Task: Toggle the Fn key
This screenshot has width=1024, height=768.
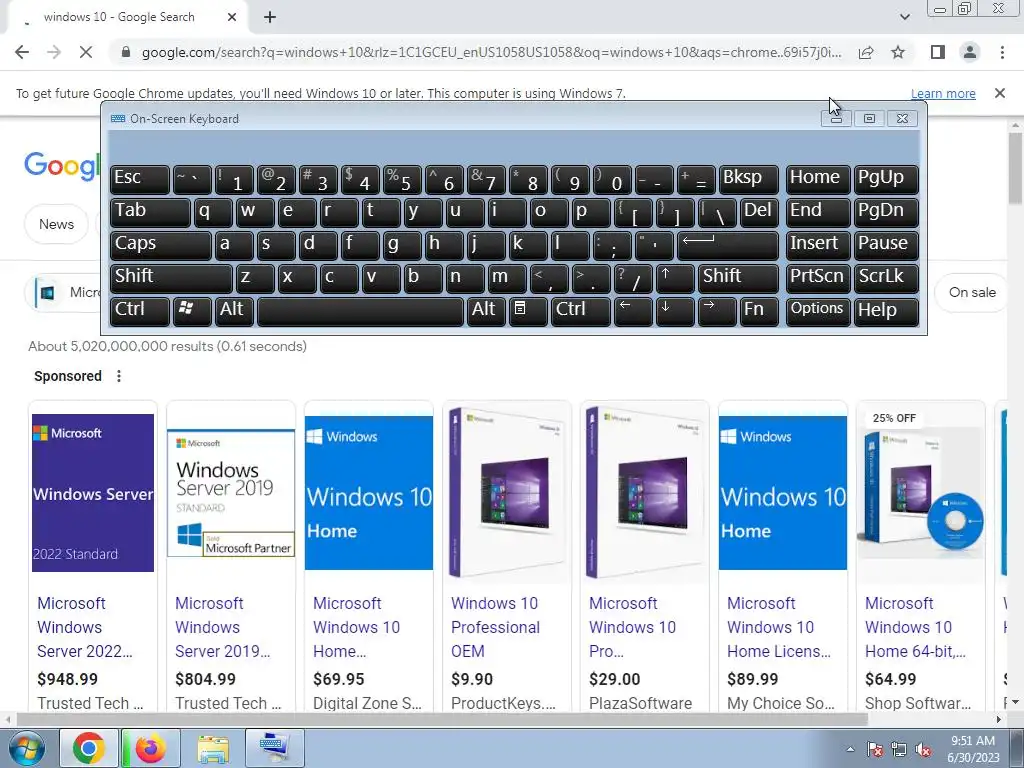Action: (759, 311)
